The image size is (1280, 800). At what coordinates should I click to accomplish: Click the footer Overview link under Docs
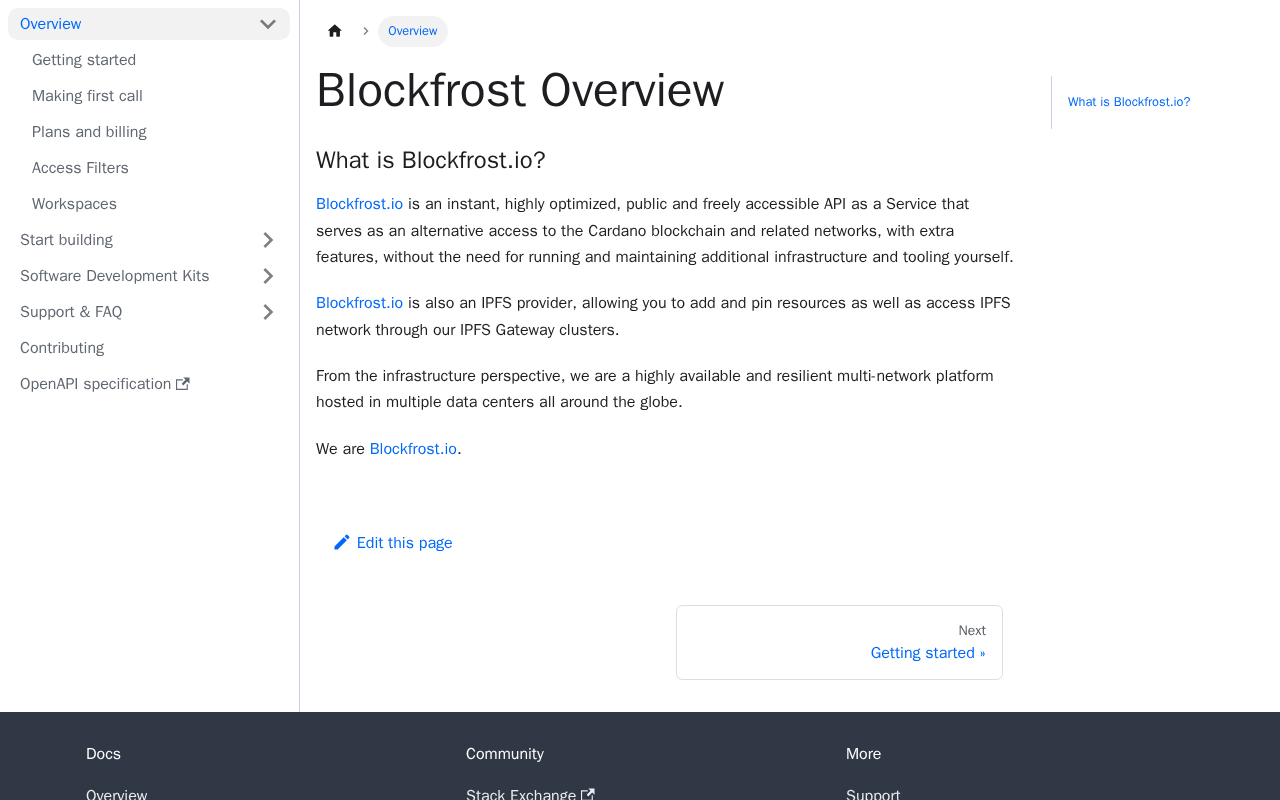point(116,794)
